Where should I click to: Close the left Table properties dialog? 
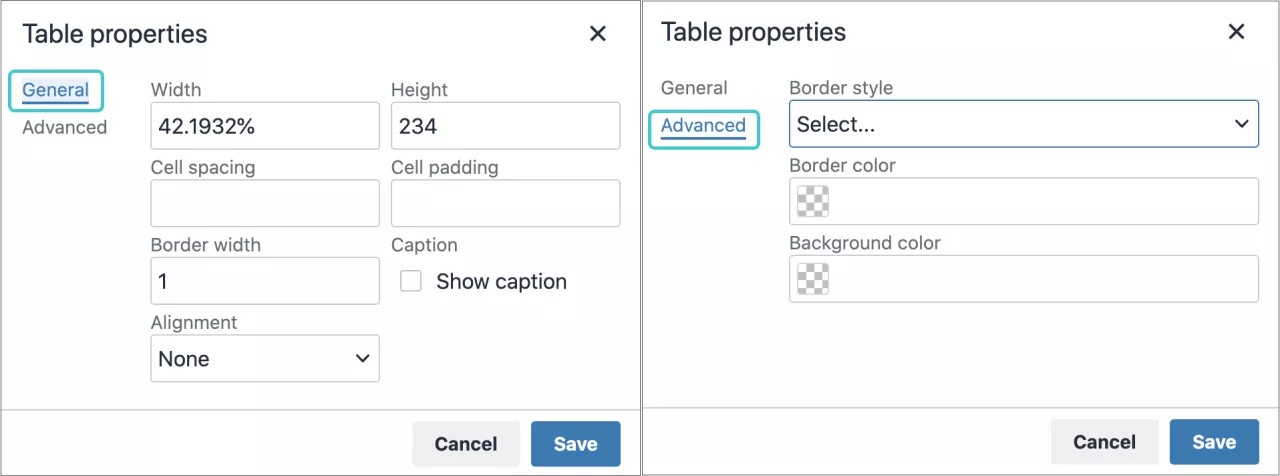pos(598,34)
